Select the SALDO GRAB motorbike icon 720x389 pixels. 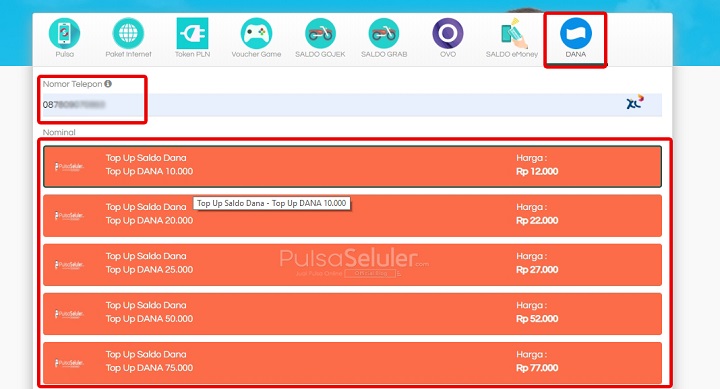pos(384,33)
